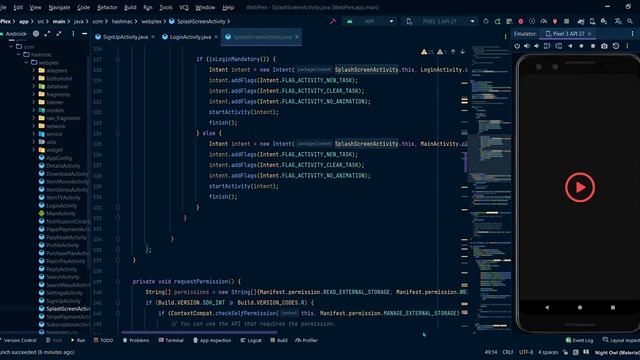Click the emulator rotate right icon
640x360 pixels.
click(x=558, y=46)
